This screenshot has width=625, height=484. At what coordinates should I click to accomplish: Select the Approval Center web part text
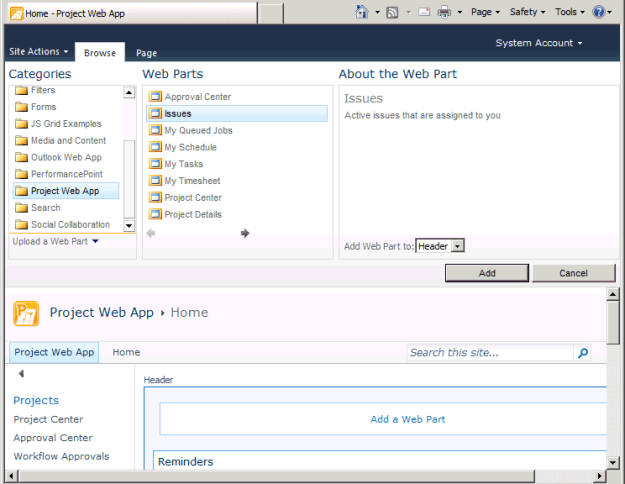tap(198, 96)
